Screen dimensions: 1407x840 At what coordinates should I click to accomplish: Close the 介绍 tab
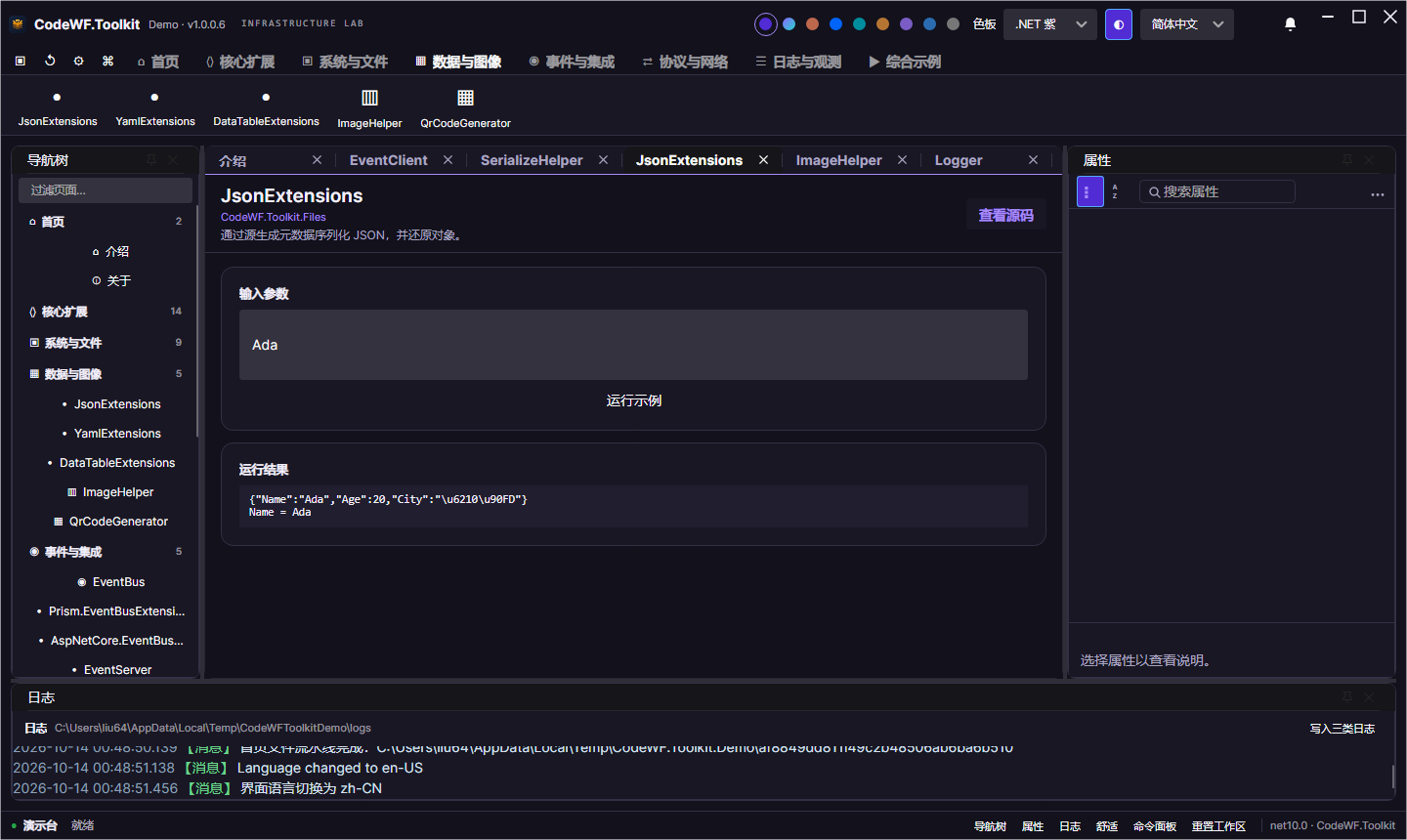click(x=317, y=160)
